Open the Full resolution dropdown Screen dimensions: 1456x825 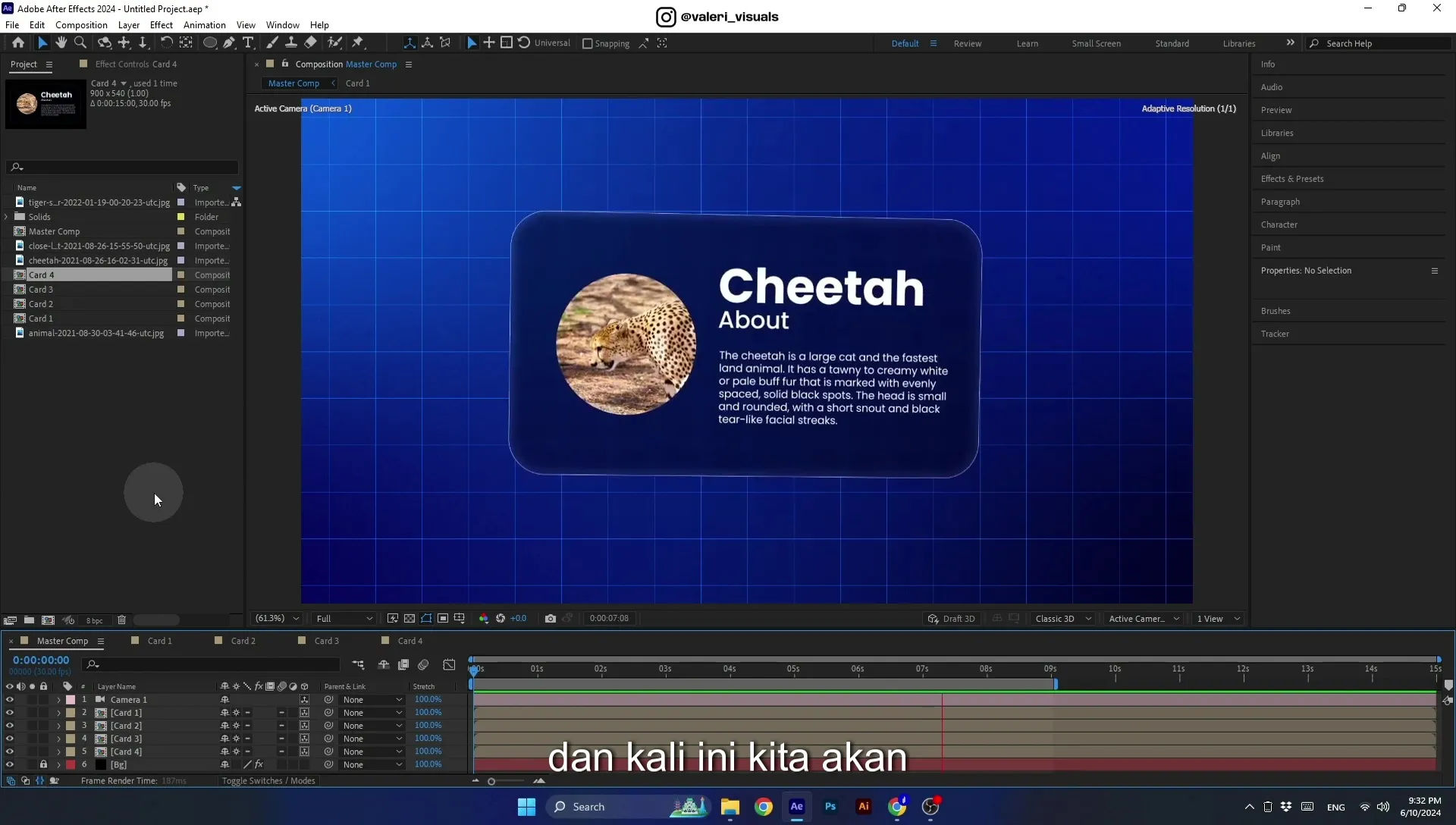pyautogui.click(x=344, y=619)
